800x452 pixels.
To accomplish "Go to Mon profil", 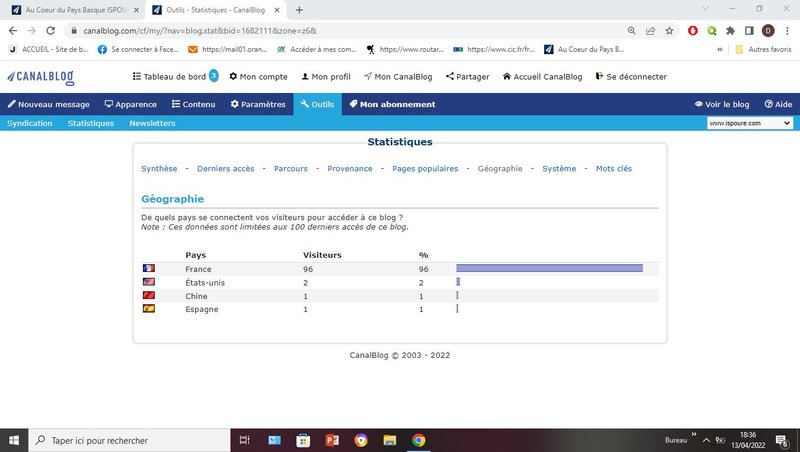I will click(x=326, y=77).
